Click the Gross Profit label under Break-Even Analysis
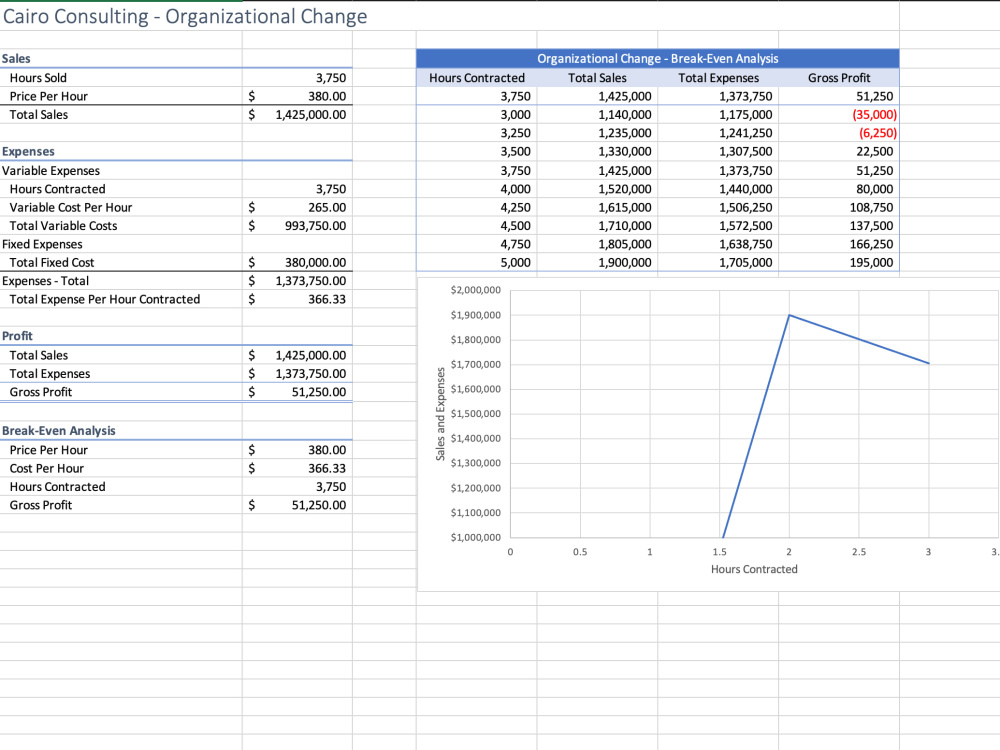Screen dimensions: 1000x750 (x=41, y=506)
